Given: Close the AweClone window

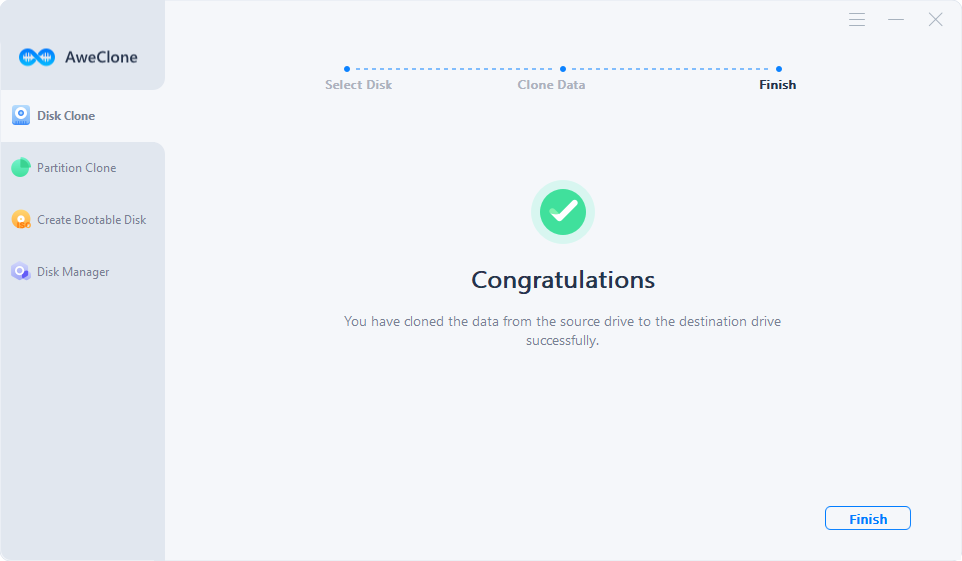Looking at the screenshot, I should (x=935, y=20).
